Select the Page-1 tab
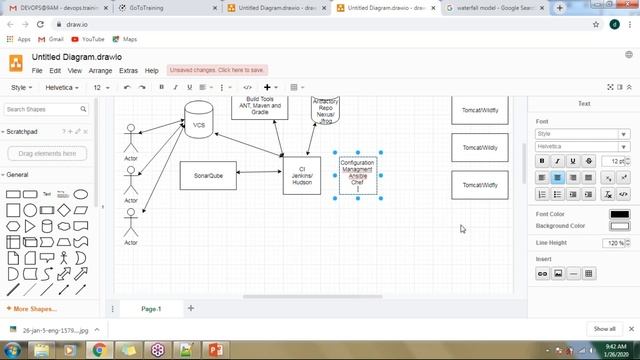 (x=151, y=309)
